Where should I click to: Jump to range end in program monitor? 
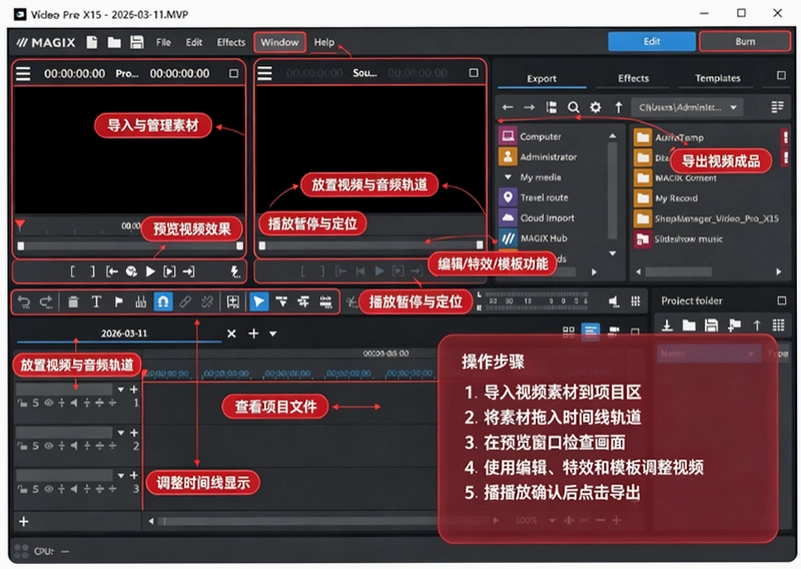(189, 271)
